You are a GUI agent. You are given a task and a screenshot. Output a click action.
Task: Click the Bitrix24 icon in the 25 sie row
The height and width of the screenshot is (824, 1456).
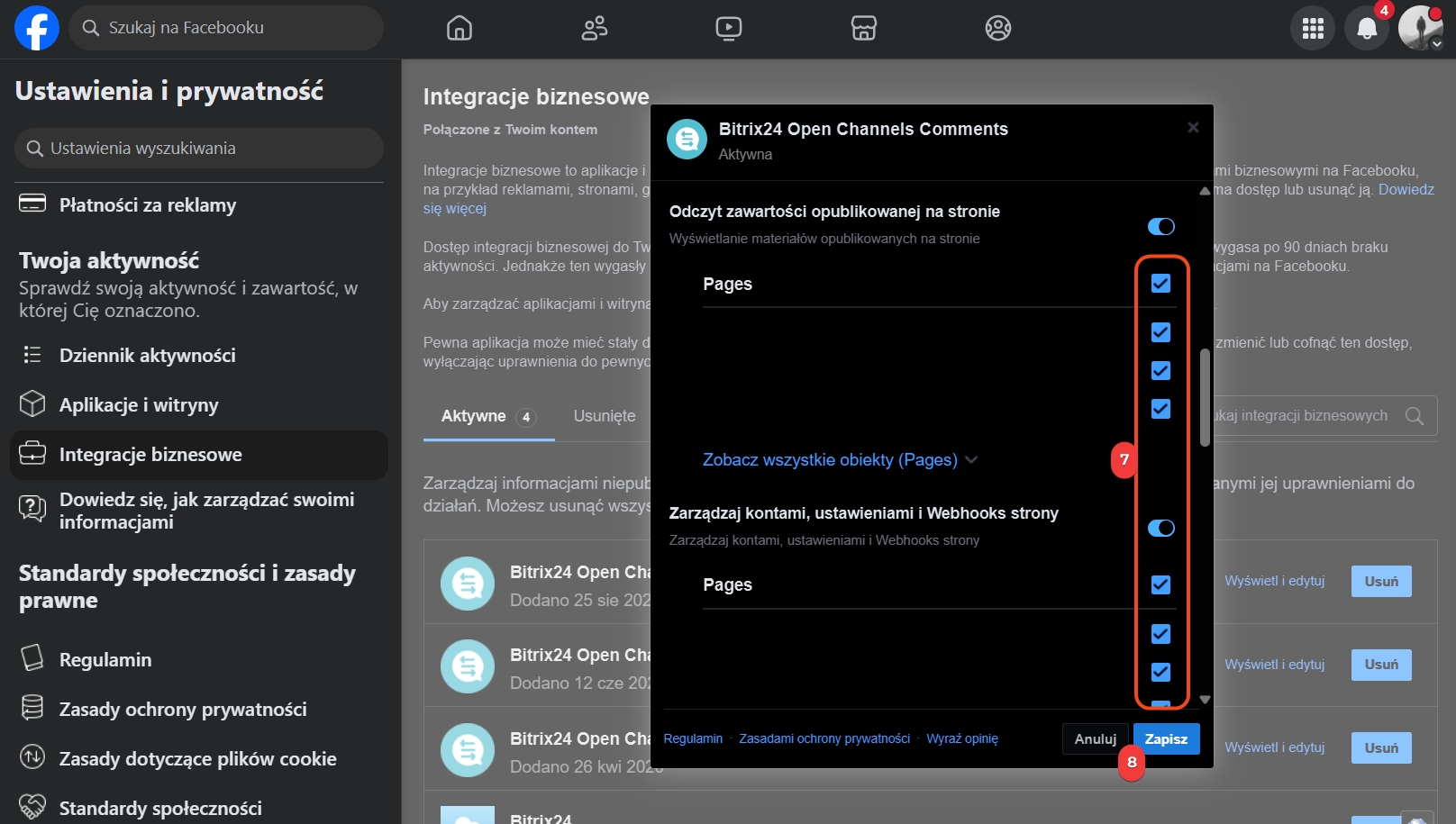click(468, 584)
